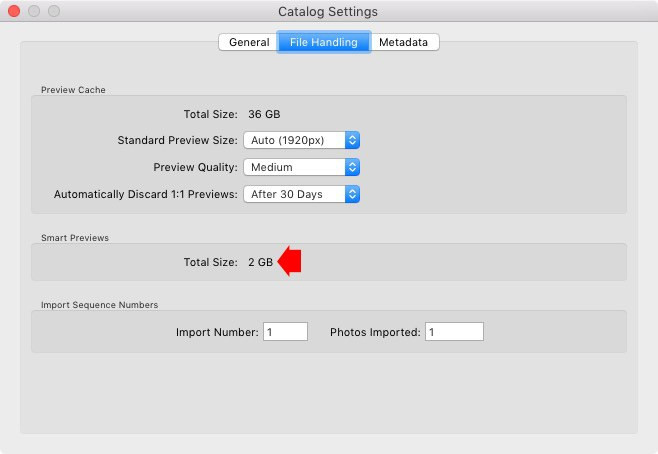Open the Standard Preview Size dropdown
Image resolution: width=658 pixels, height=454 pixels.
(x=301, y=140)
